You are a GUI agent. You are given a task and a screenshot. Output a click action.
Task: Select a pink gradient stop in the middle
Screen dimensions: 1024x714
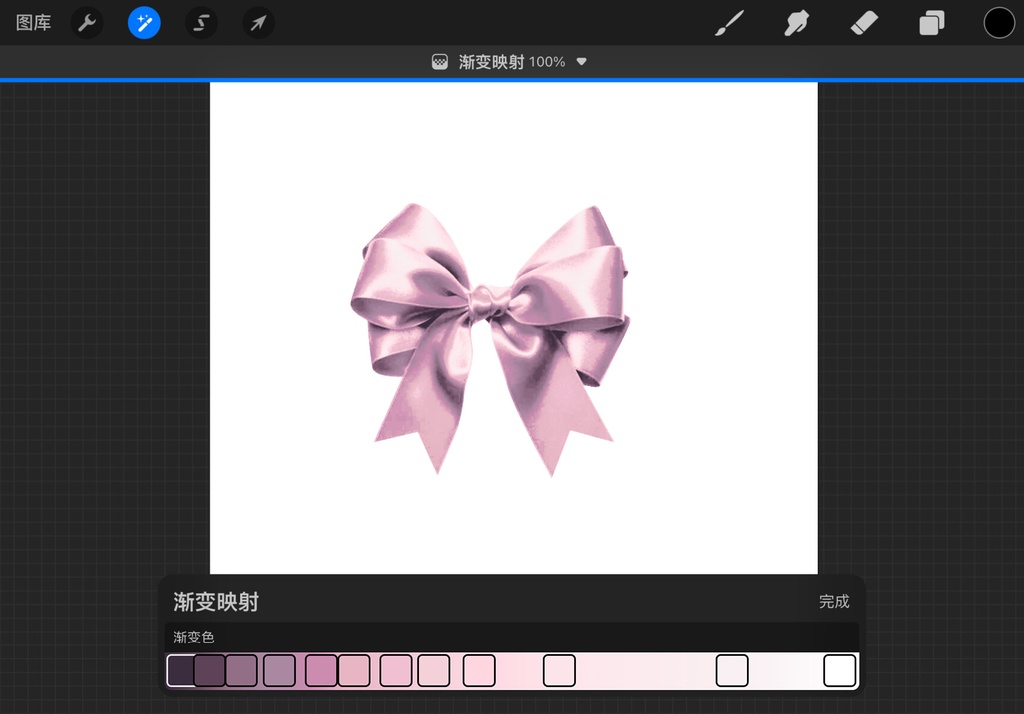click(x=397, y=670)
